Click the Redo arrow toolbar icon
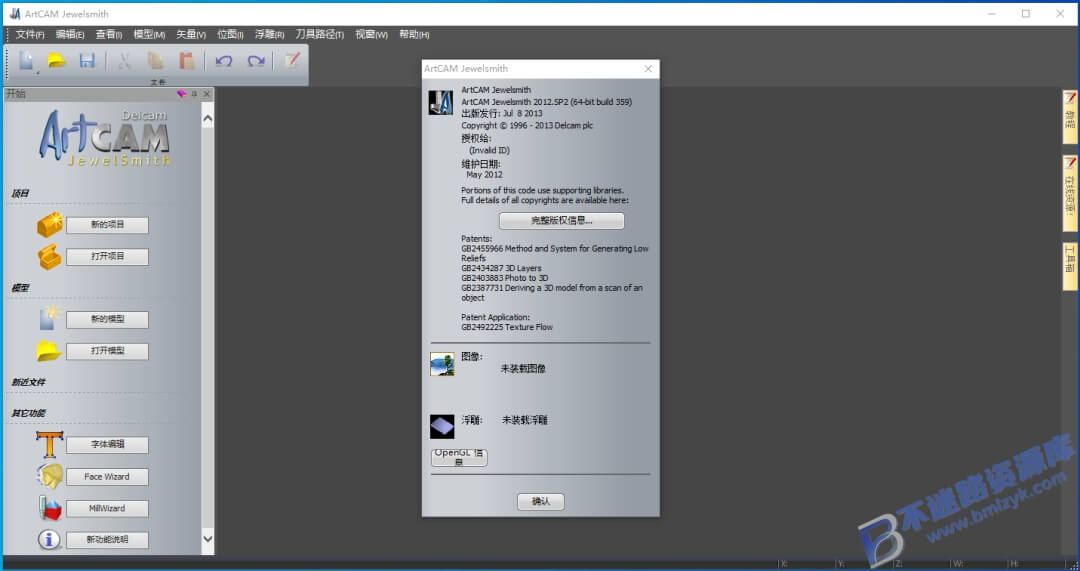The image size is (1080, 571). click(x=256, y=61)
